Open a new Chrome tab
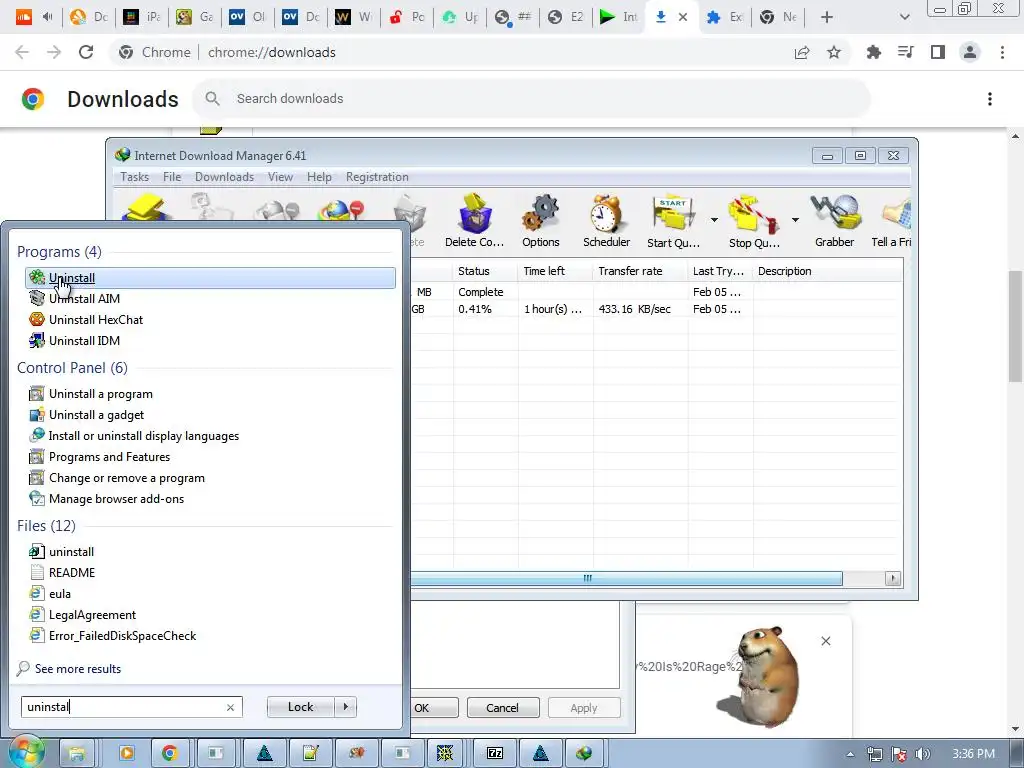This screenshot has height=768, width=1024. [x=826, y=17]
